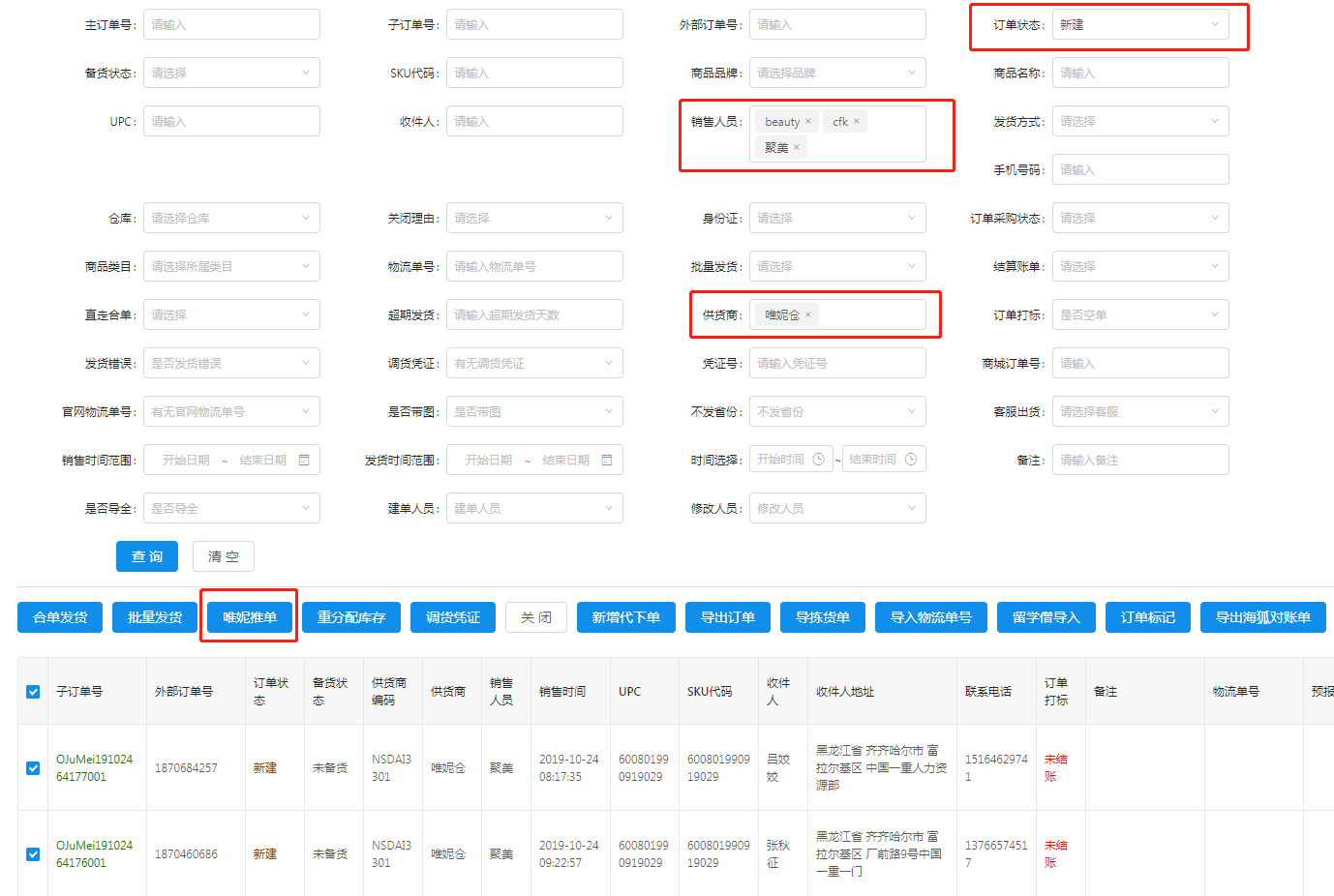Open the 订单打标 dropdown

(1140, 314)
